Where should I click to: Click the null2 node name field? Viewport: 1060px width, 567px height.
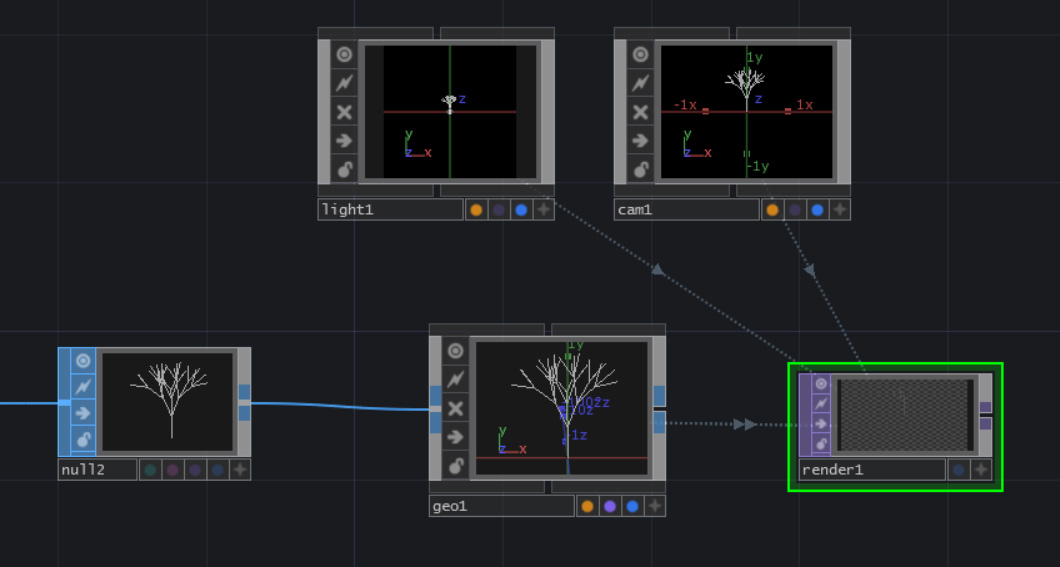(x=97, y=470)
